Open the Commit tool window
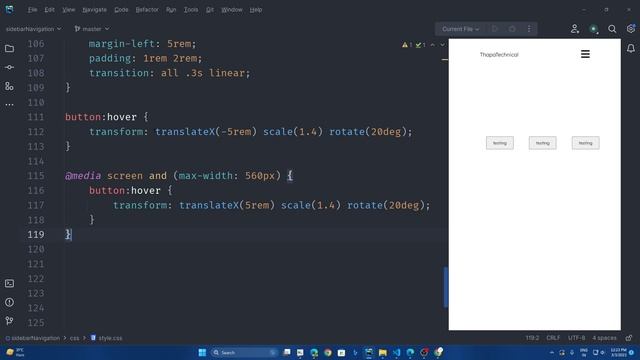The image size is (640, 360). pos(9,67)
